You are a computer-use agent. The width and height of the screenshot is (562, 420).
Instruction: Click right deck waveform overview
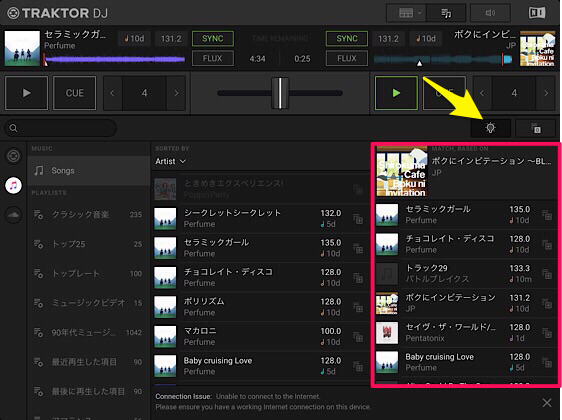[443, 59]
